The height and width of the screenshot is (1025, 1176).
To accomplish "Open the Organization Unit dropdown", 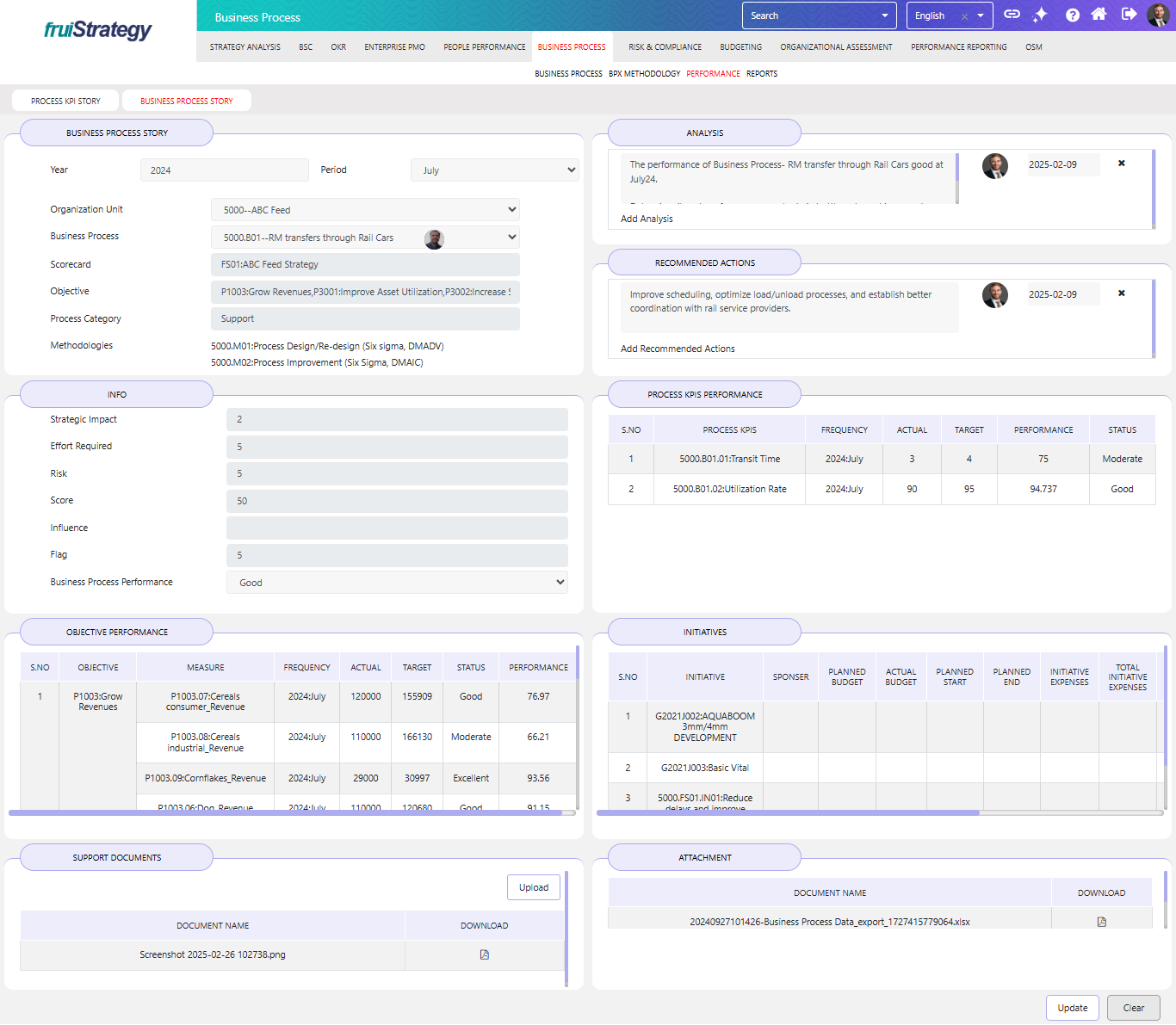I will [x=365, y=210].
